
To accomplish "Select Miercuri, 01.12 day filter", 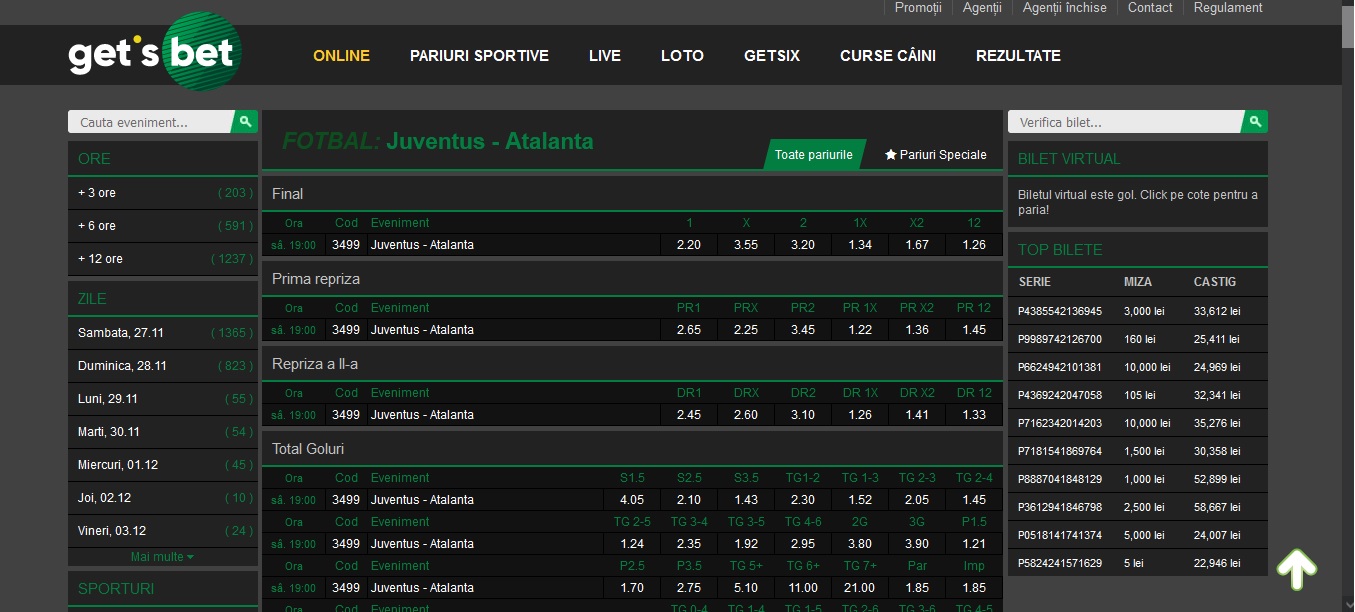I will (x=163, y=465).
